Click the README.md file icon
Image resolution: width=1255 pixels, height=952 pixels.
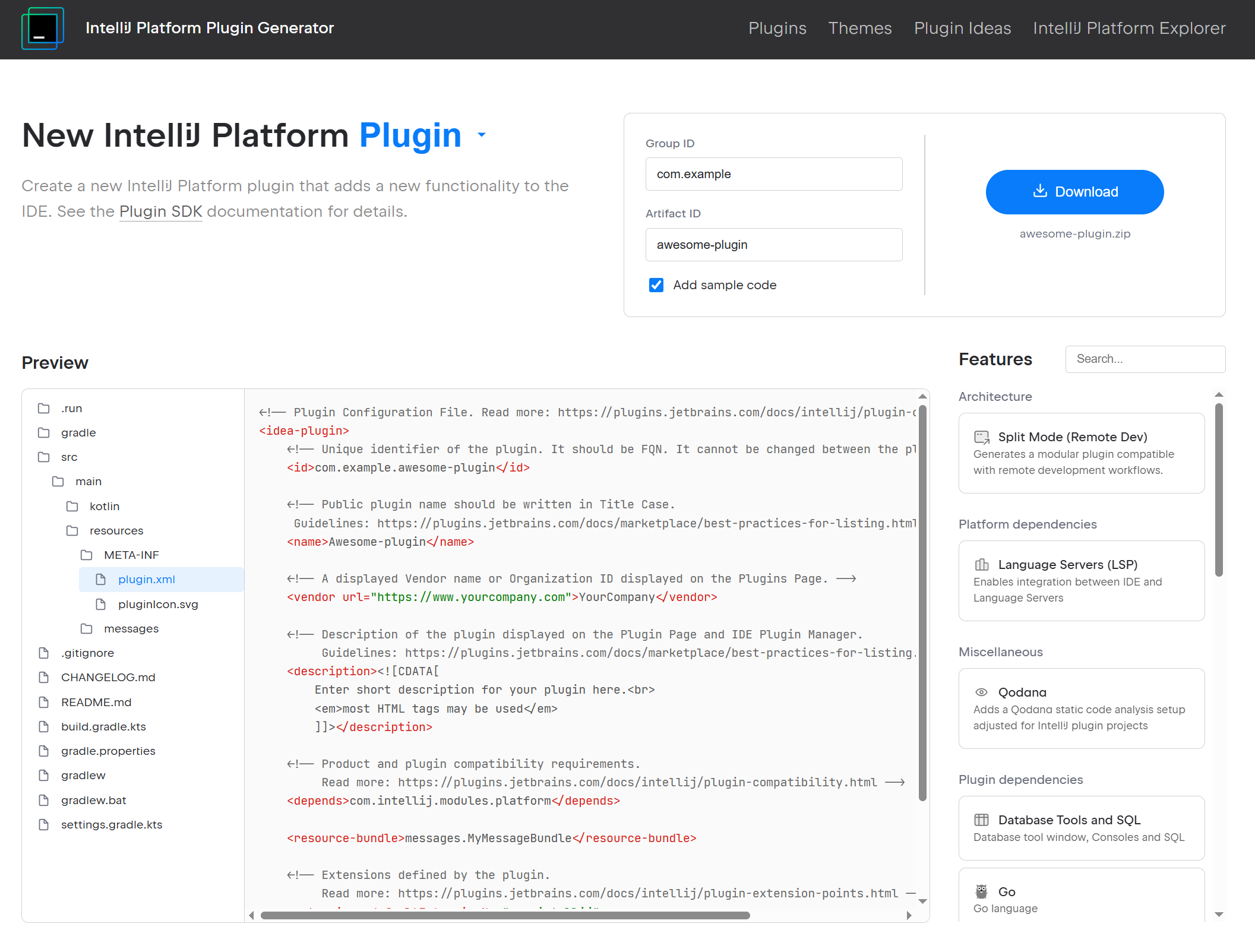pos(44,703)
